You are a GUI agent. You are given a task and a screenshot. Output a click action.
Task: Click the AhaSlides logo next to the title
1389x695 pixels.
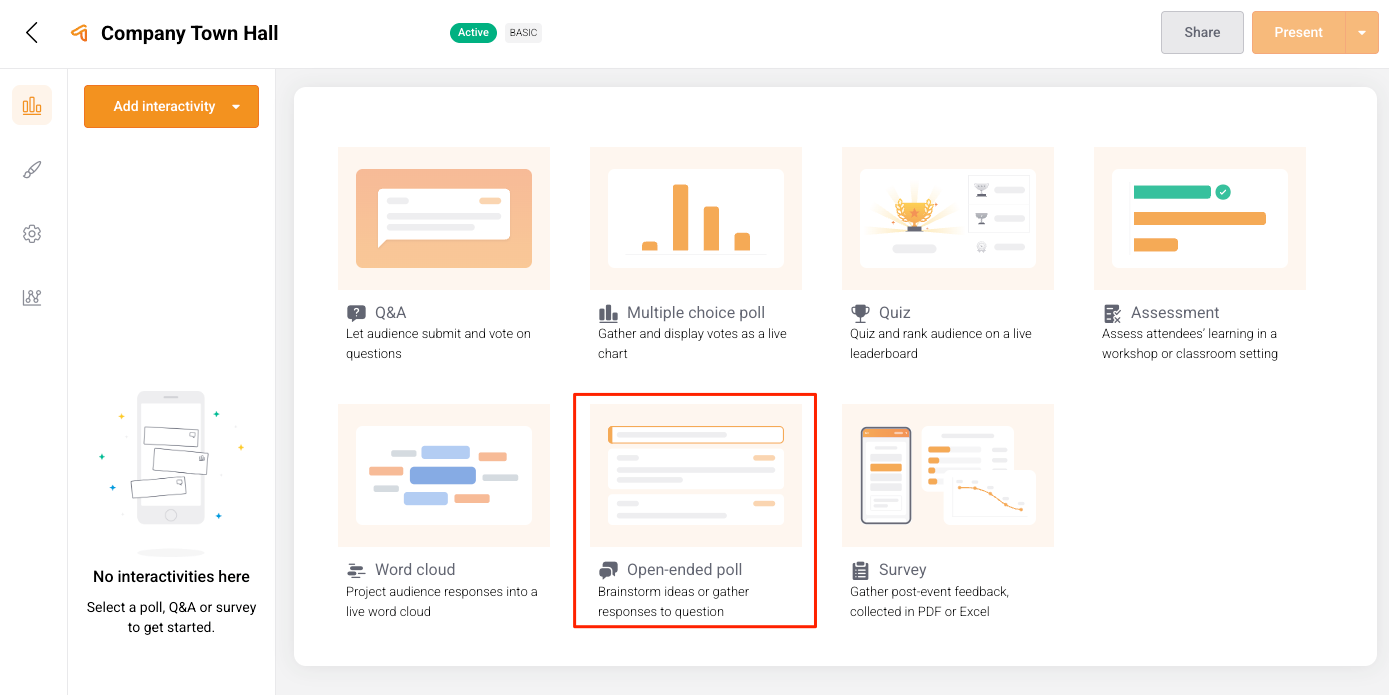[80, 32]
